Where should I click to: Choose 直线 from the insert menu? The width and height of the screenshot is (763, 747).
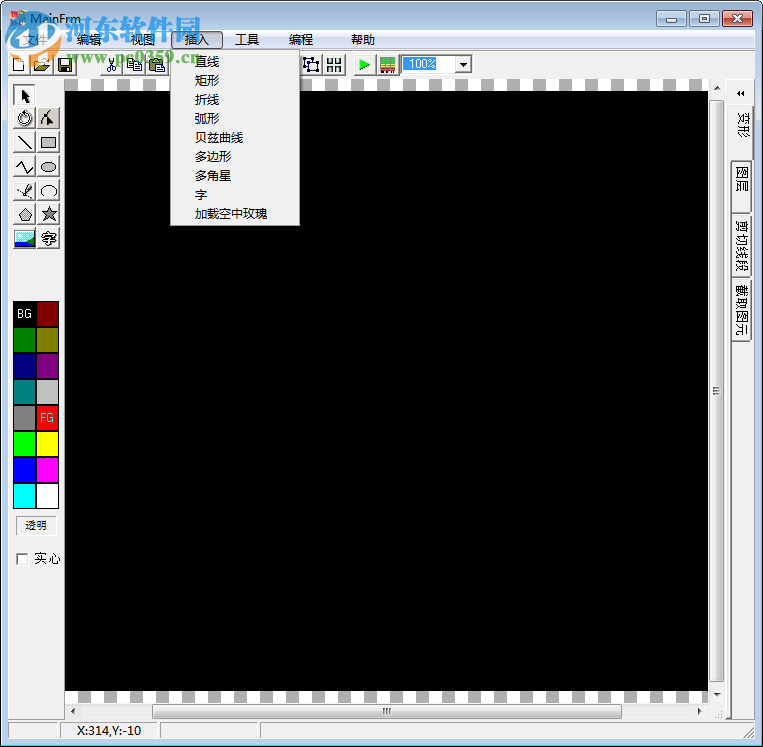coord(235,62)
